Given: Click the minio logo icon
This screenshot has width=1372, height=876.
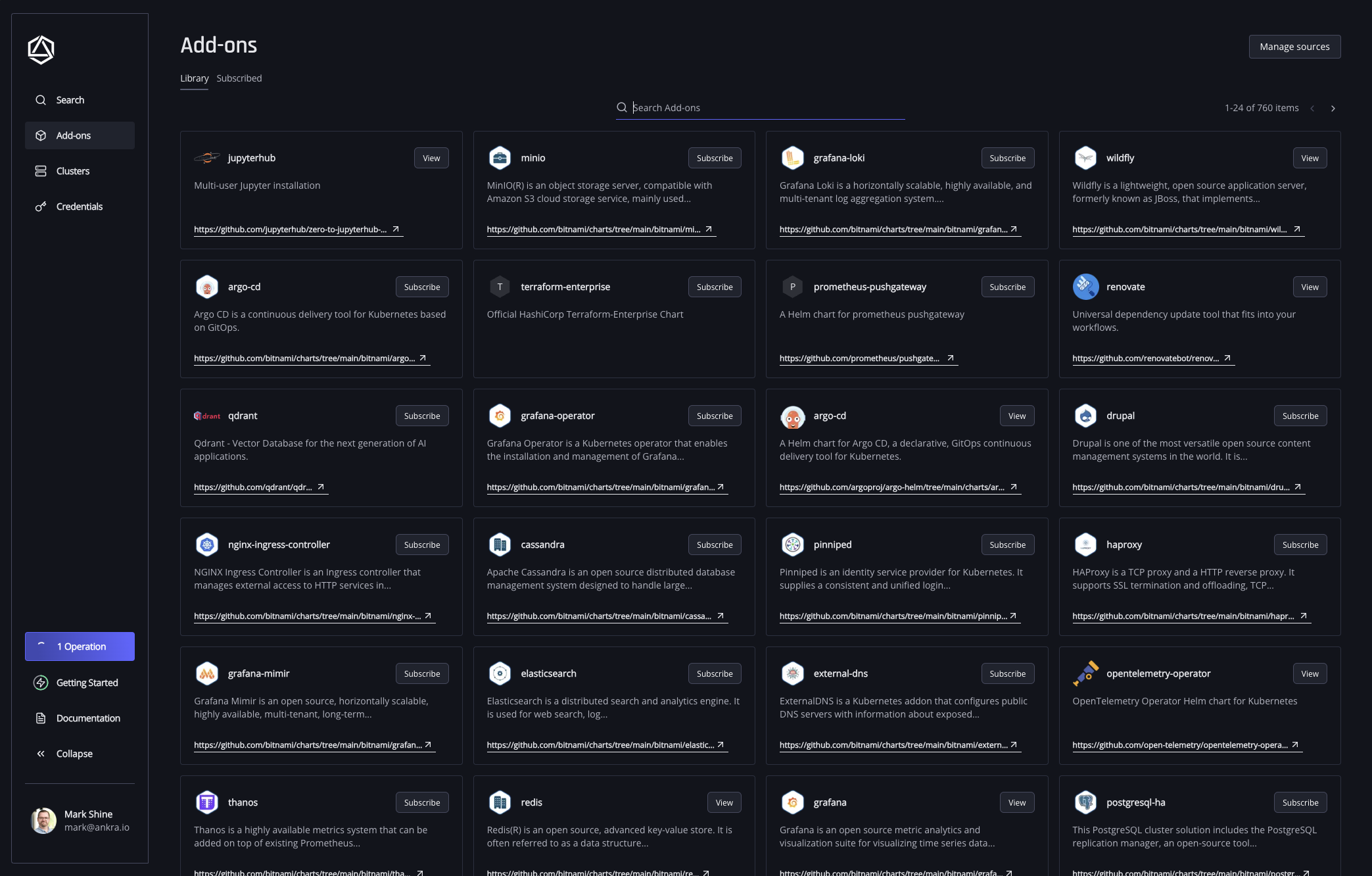Looking at the screenshot, I should click(x=500, y=158).
